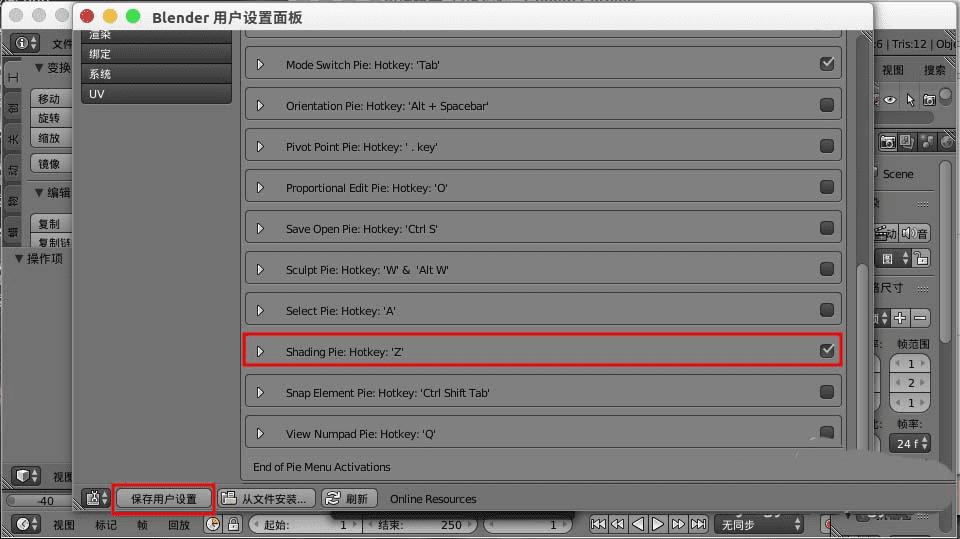
Task: Click the 旋转 rotate button
Action: pyautogui.click(x=51, y=118)
